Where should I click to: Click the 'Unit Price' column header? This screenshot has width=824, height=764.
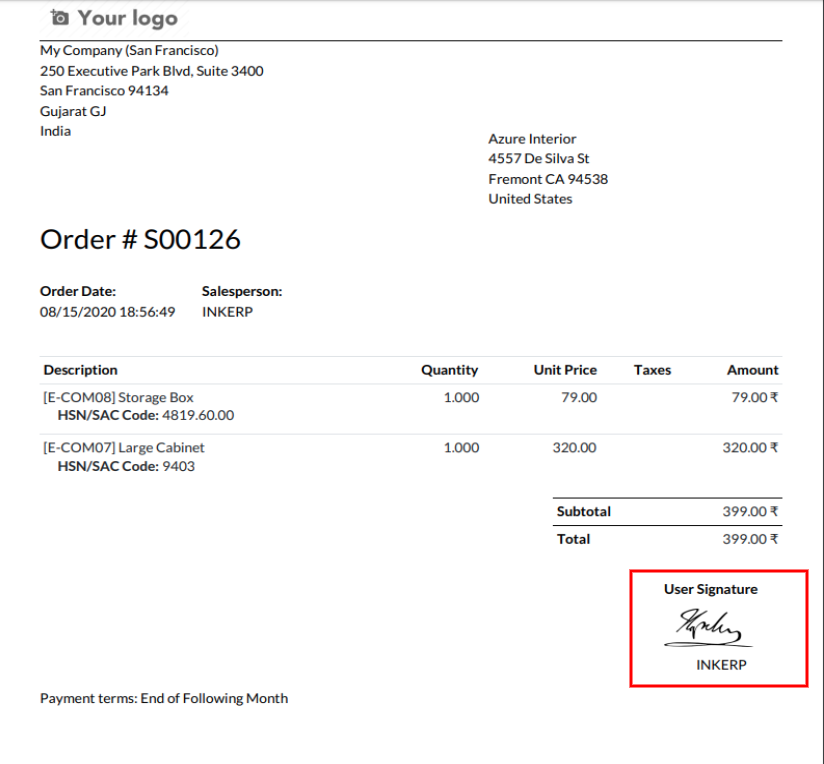[x=565, y=370]
